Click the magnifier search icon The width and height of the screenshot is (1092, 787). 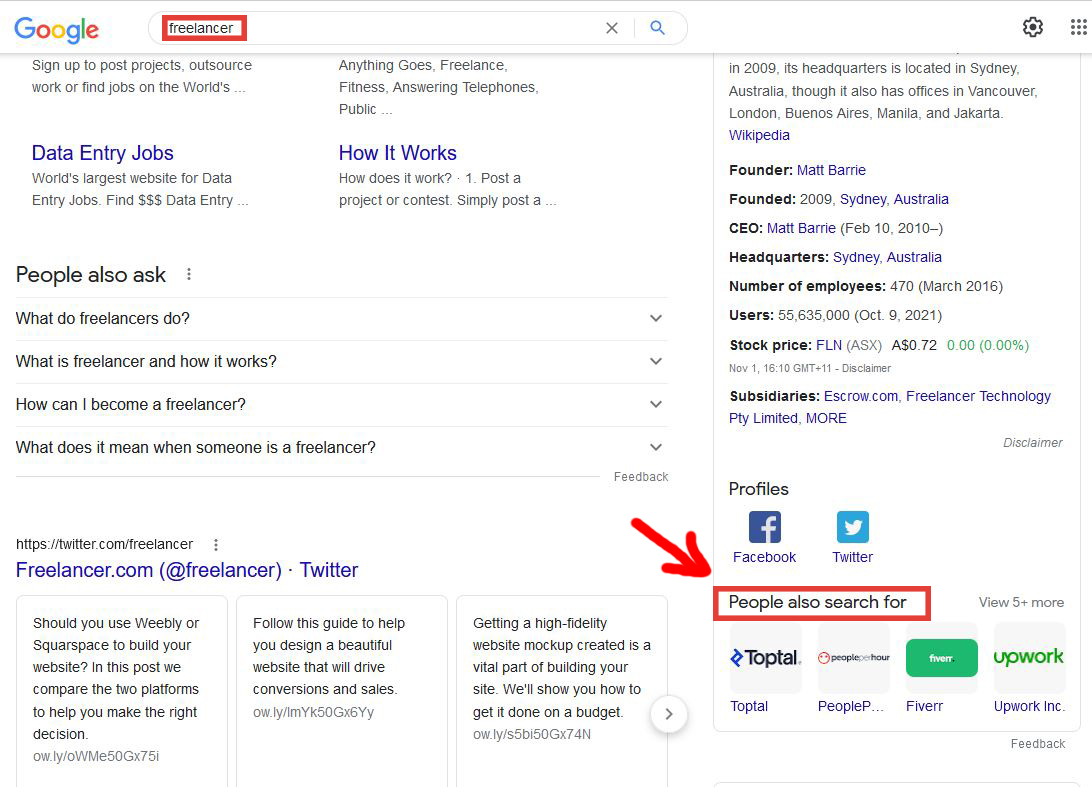(x=657, y=28)
